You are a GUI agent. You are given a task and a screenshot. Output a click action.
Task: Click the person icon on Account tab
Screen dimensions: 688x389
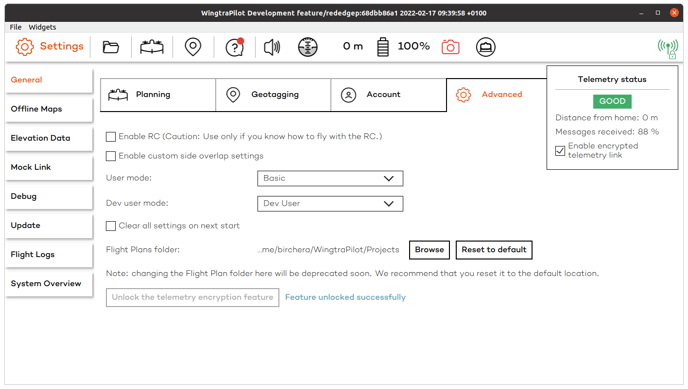pos(348,95)
